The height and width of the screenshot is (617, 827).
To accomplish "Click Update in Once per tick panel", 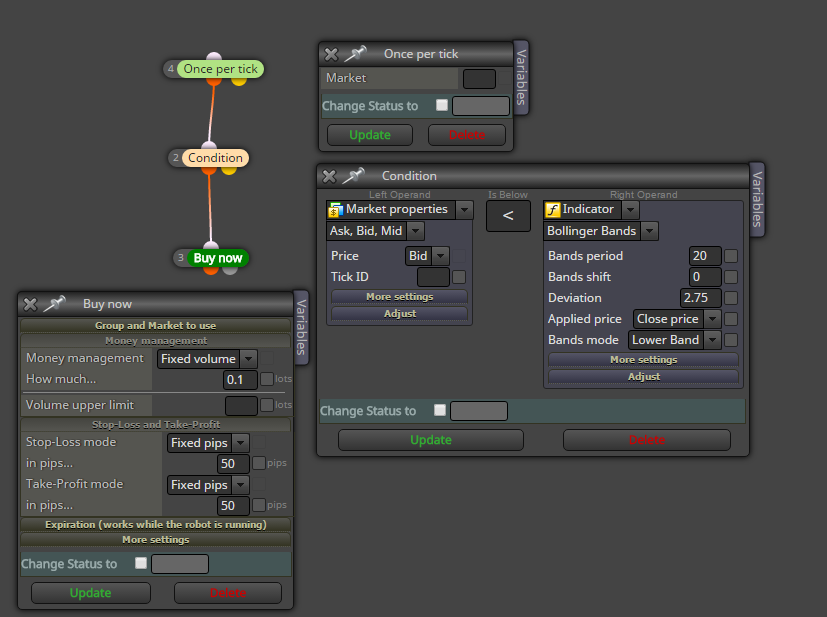I will coord(370,135).
